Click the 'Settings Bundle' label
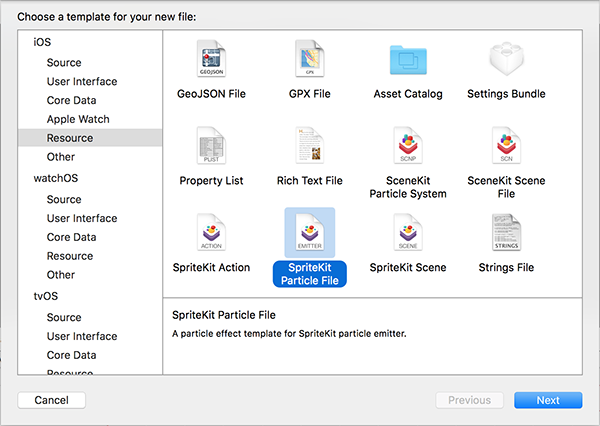The height and width of the screenshot is (426, 600). (506, 94)
